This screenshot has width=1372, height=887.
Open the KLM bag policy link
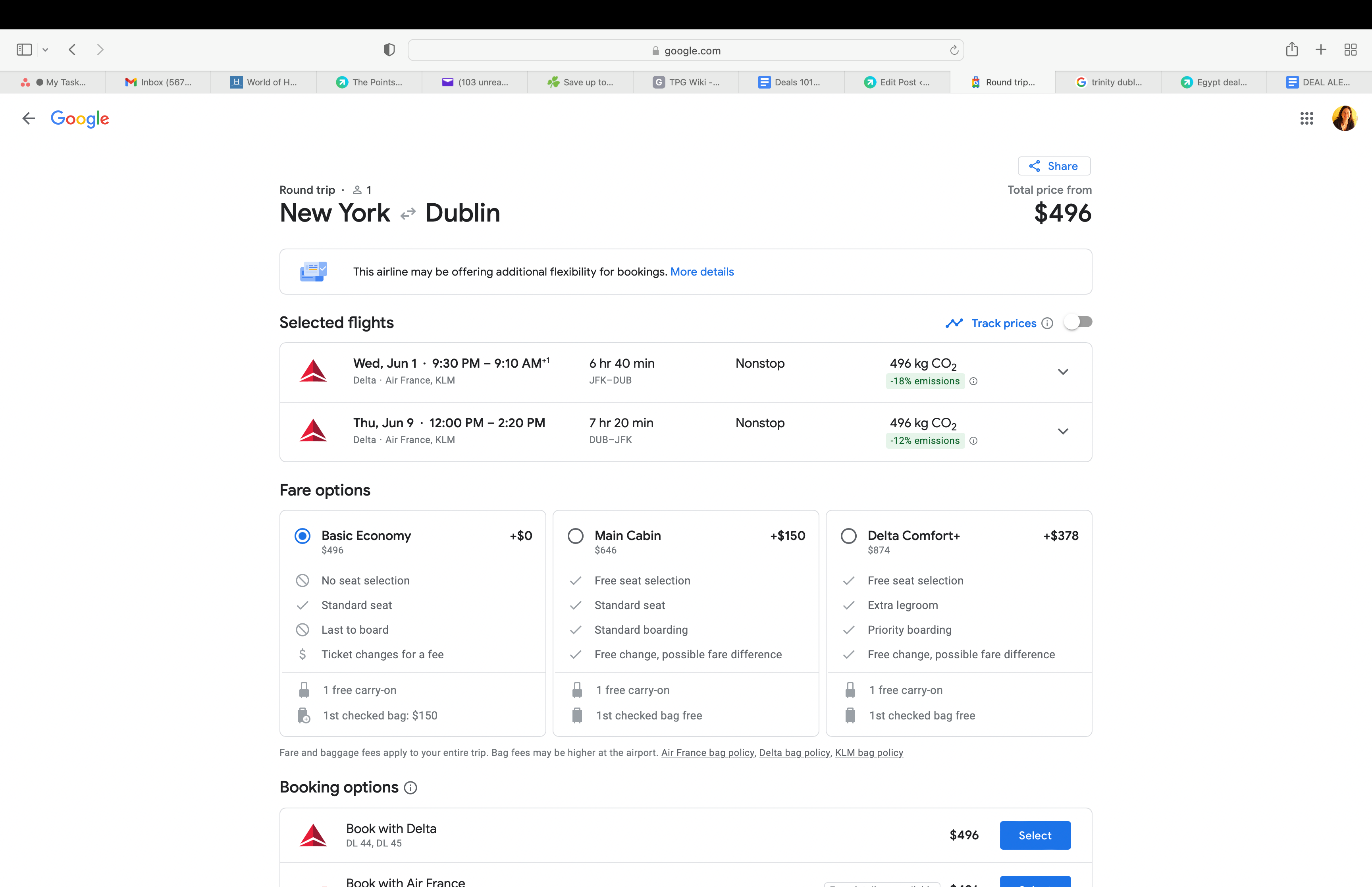(869, 753)
